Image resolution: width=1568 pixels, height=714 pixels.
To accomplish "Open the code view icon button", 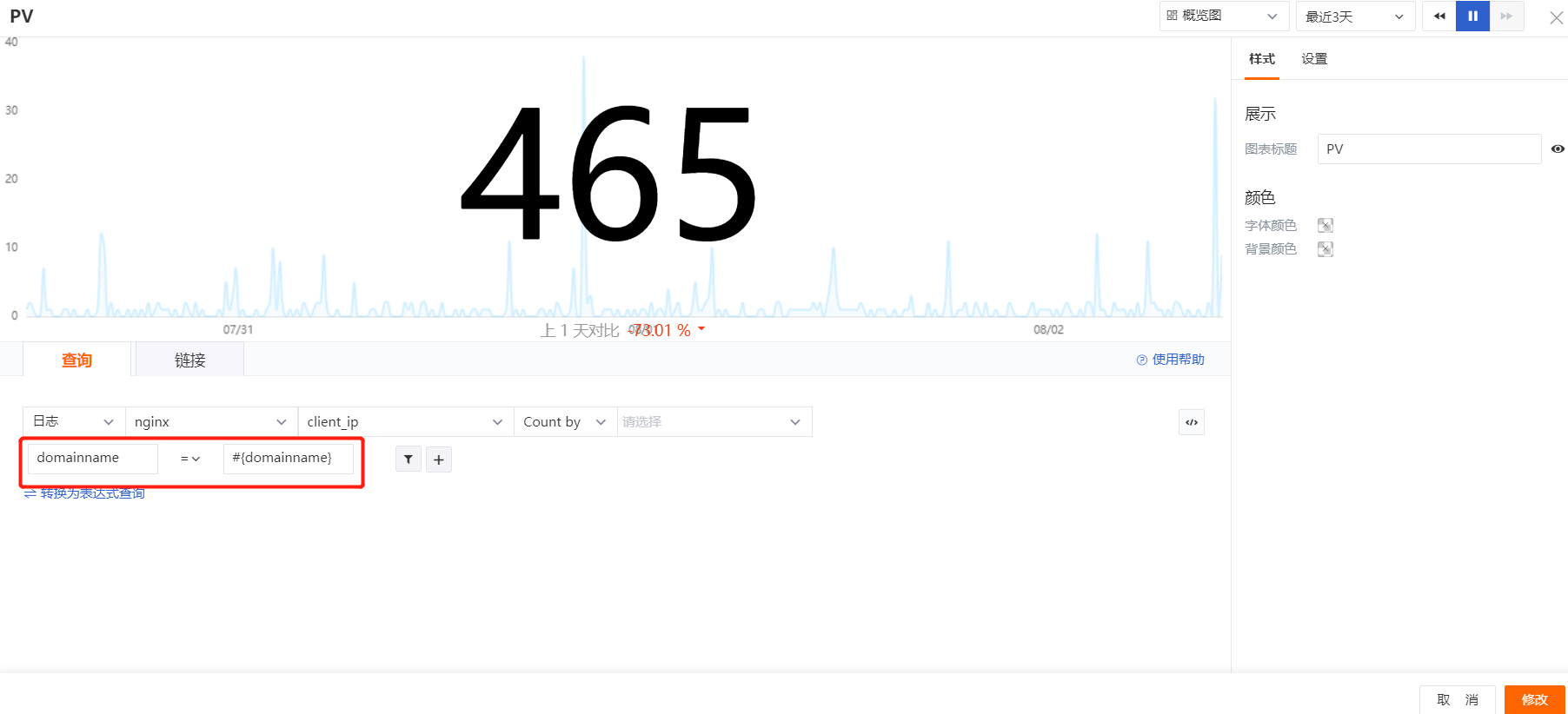I will [x=1192, y=422].
